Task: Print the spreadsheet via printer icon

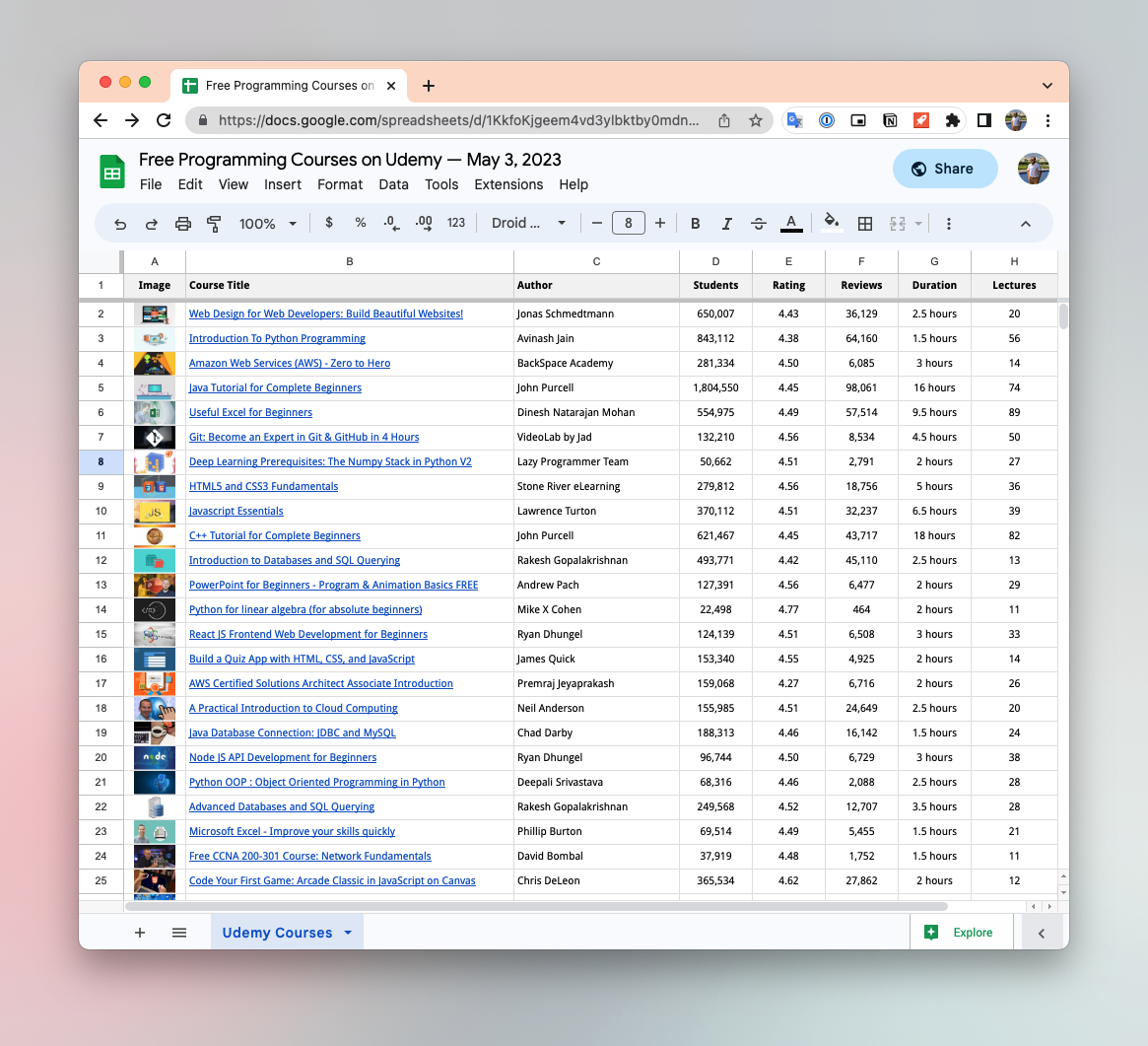Action: click(183, 224)
